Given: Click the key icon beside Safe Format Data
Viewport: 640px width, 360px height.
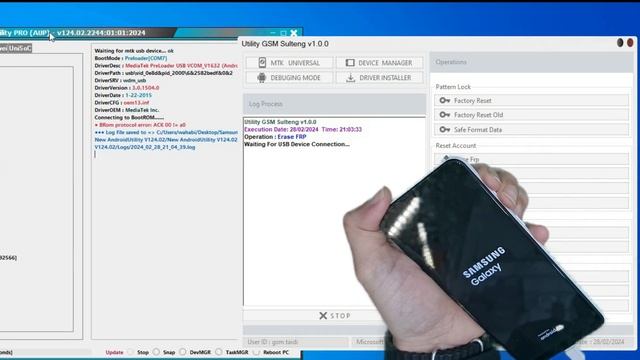Looking at the screenshot, I should tap(444, 130).
